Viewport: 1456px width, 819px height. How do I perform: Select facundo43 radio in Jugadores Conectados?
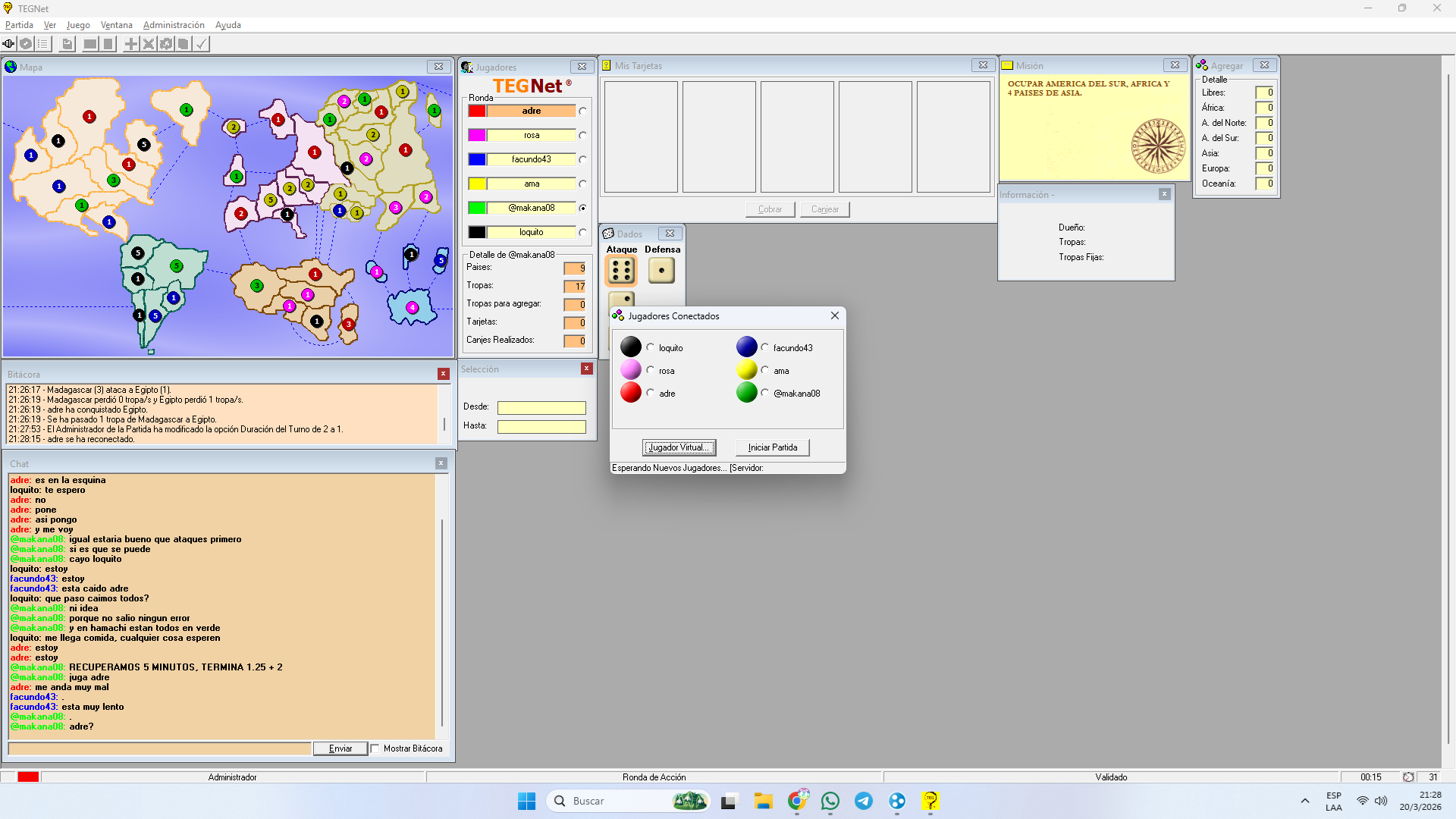click(x=765, y=347)
